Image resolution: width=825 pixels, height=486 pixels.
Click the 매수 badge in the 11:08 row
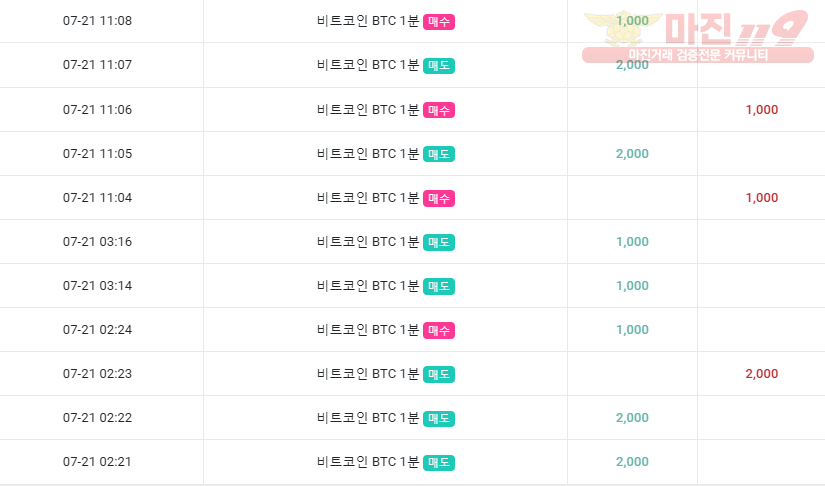[x=439, y=22]
